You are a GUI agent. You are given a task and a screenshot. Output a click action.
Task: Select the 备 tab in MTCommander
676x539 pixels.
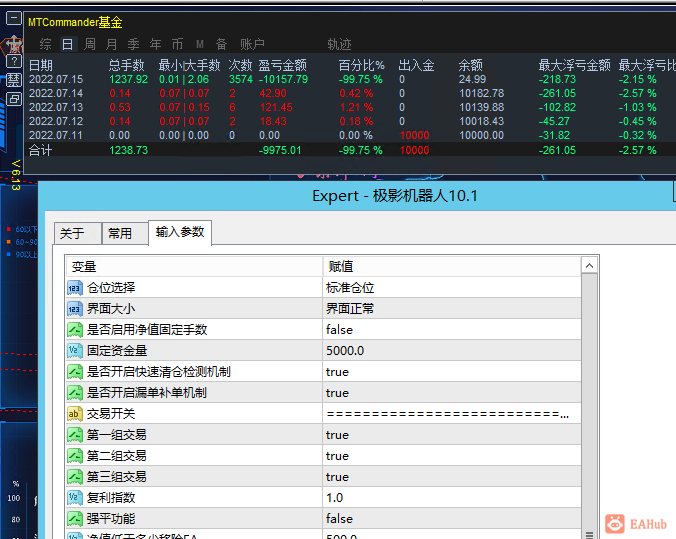point(221,44)
